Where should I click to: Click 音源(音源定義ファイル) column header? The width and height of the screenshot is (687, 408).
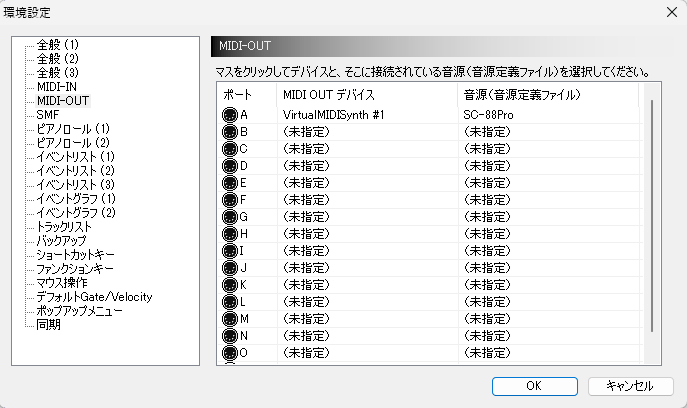549,95
